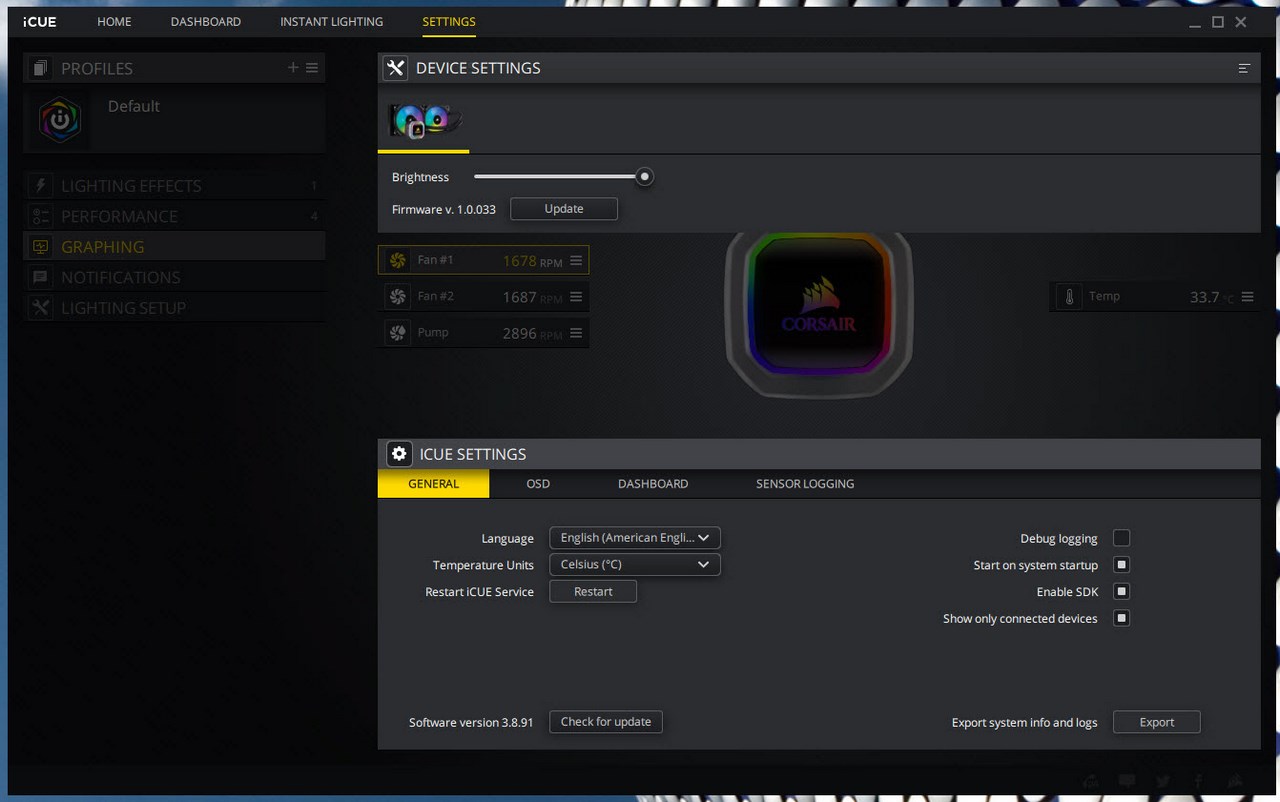The height and width of the screenshot is (802, 1280).
Task: Open Temp sensor options menu
Action: click(x=1247, y=297)
